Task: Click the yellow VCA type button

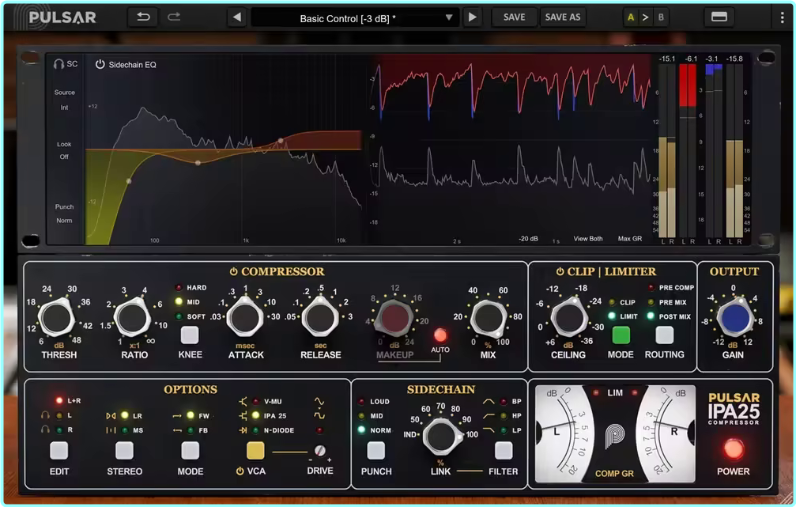Action: click(x=255, y=450)
